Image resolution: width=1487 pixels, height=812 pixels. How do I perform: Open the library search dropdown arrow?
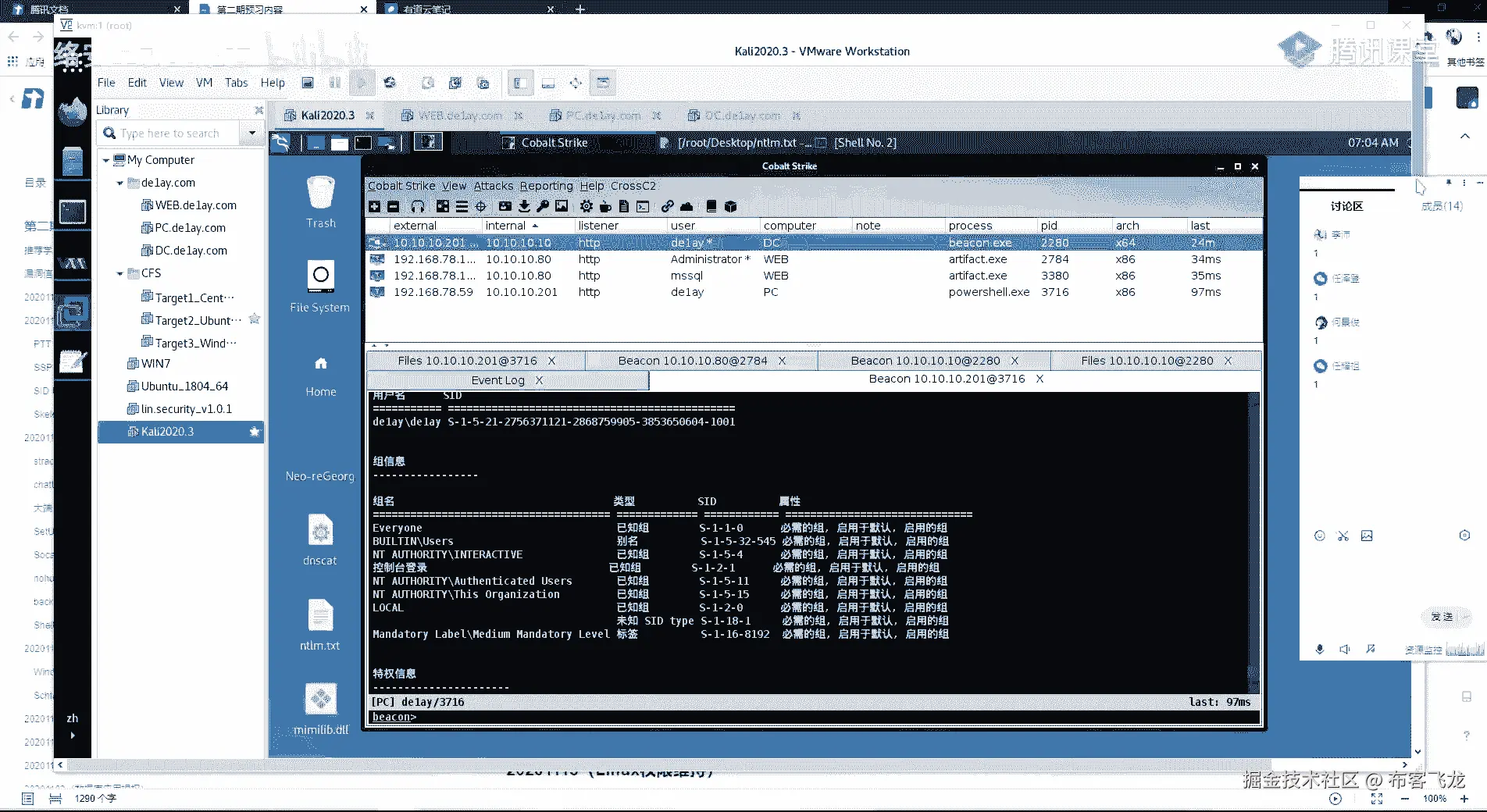coord(252,133)
